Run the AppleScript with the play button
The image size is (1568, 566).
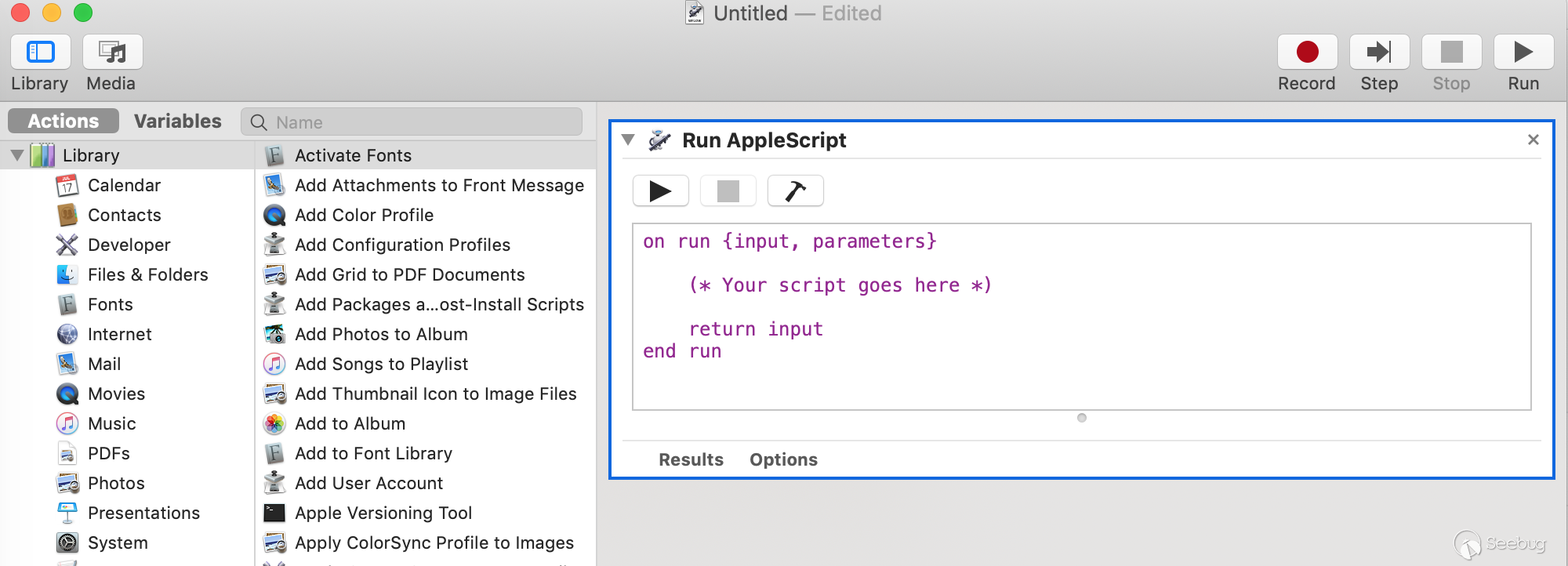660,191
